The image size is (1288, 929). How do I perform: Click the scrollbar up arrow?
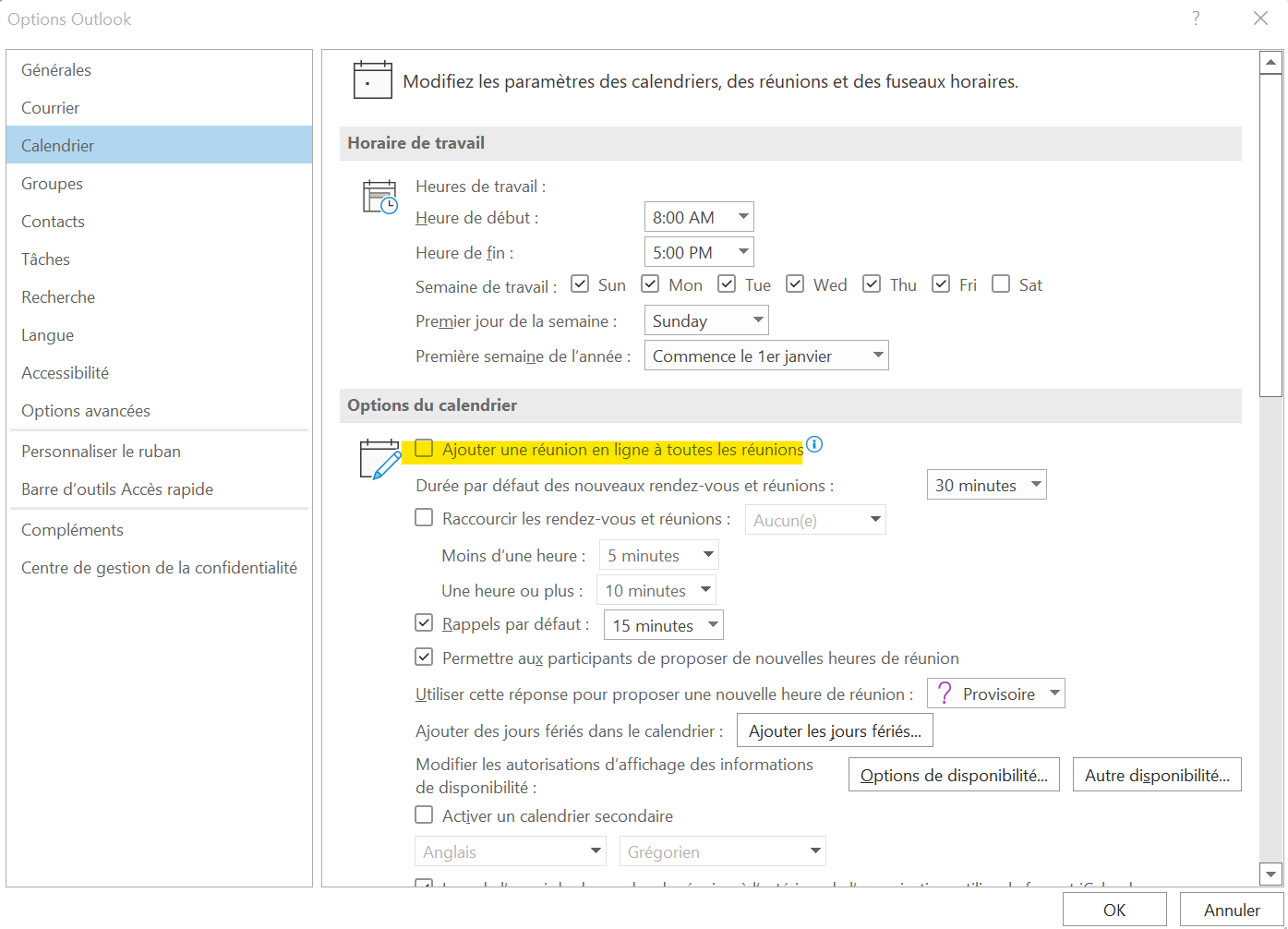1271,63
